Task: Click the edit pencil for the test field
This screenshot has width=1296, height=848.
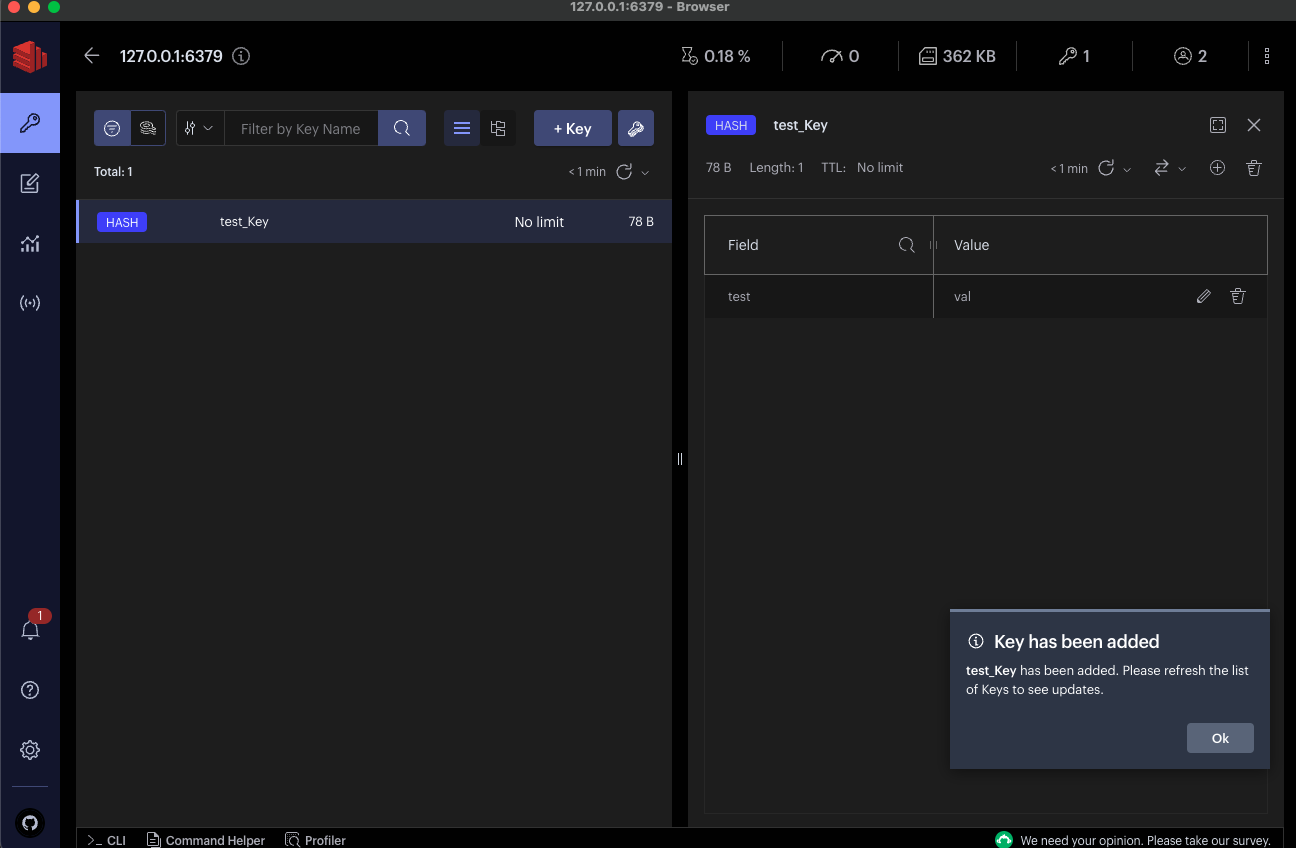Action: click(x=1203, y=296)
